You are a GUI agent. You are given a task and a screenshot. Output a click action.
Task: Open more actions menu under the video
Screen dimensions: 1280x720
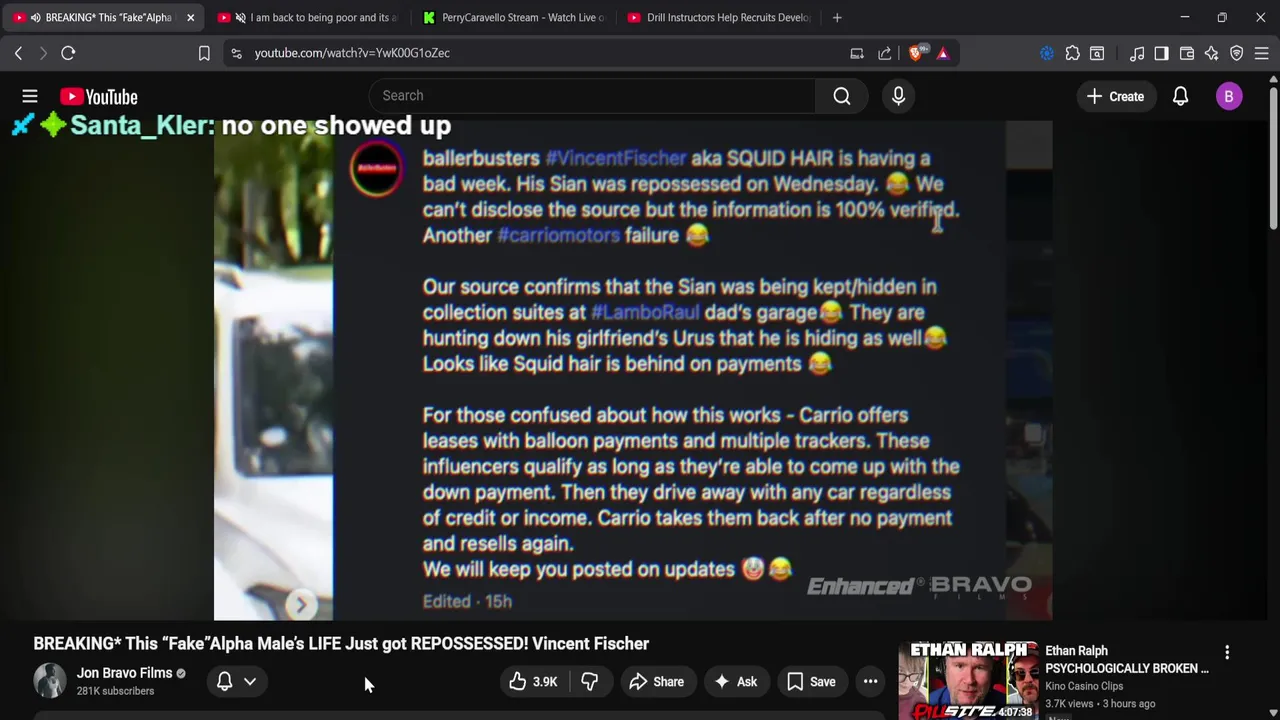click(871, 682)
